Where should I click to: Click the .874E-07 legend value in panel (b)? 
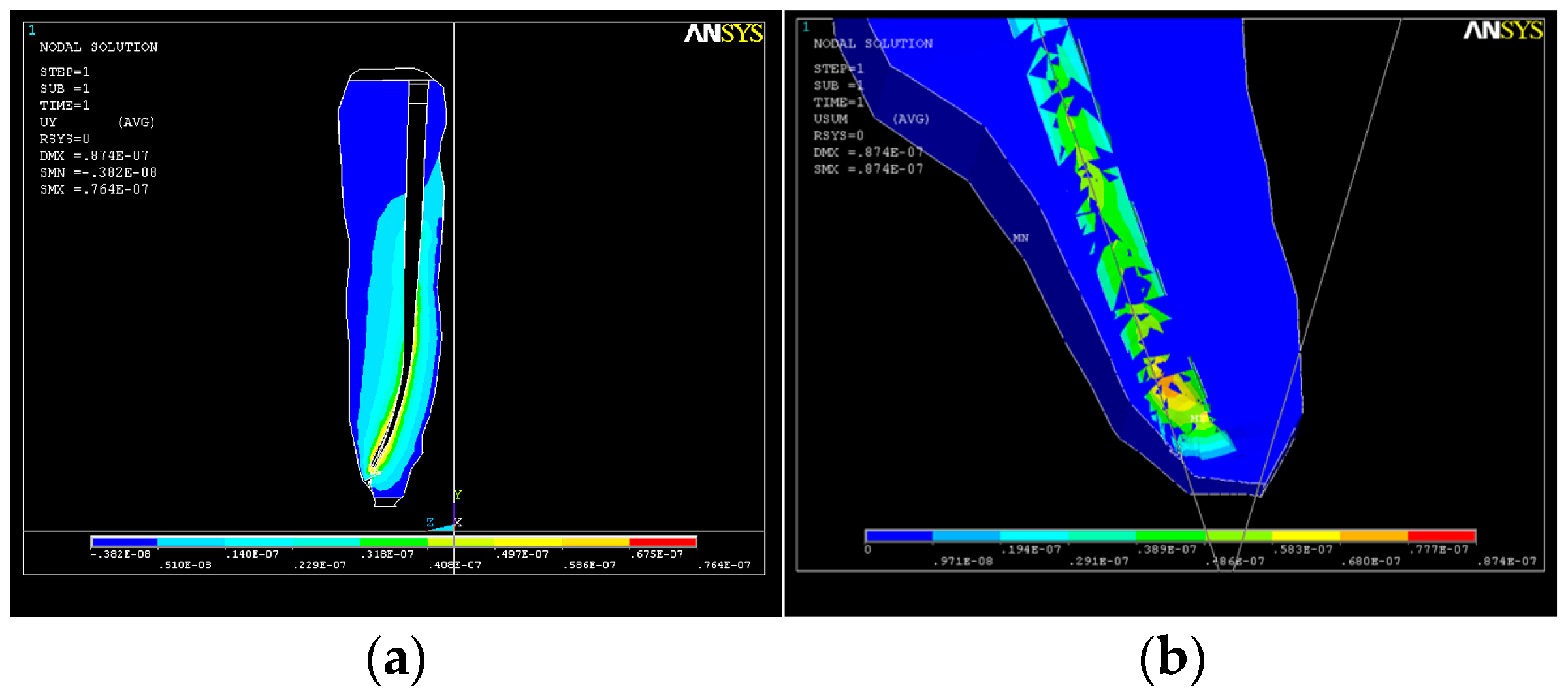(1507, 562)
